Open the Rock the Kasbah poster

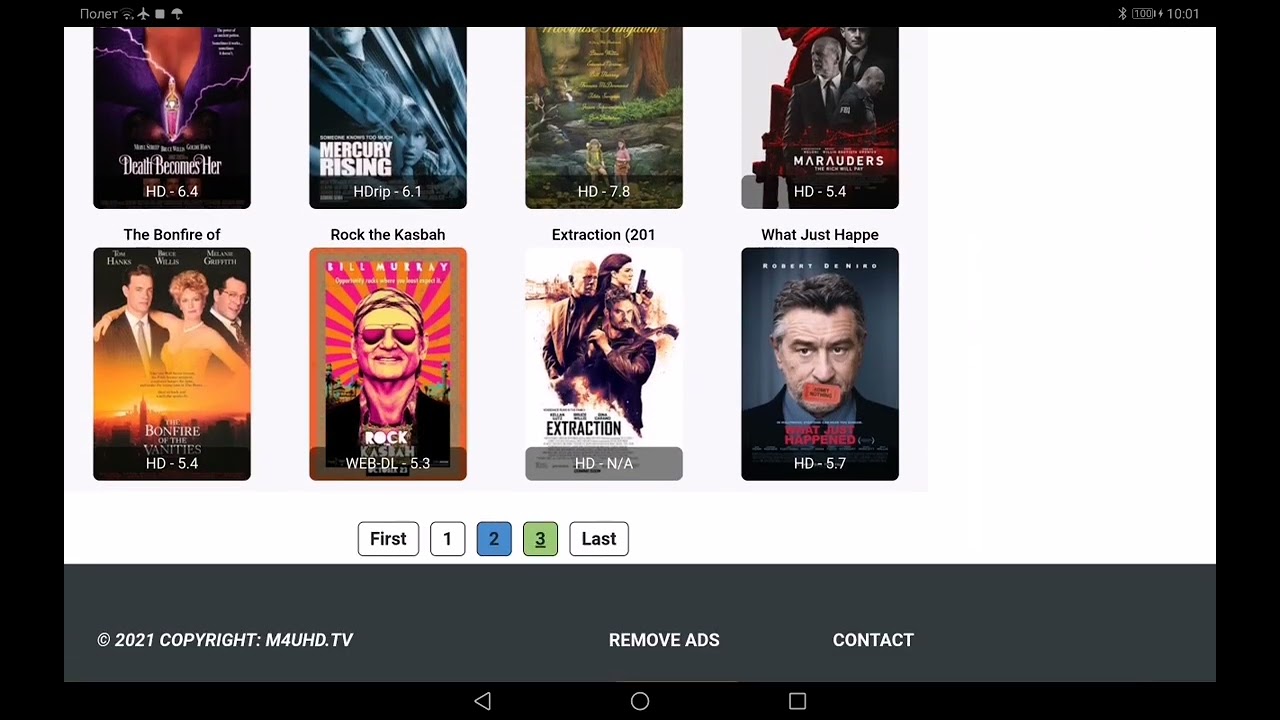click(388, 364)
